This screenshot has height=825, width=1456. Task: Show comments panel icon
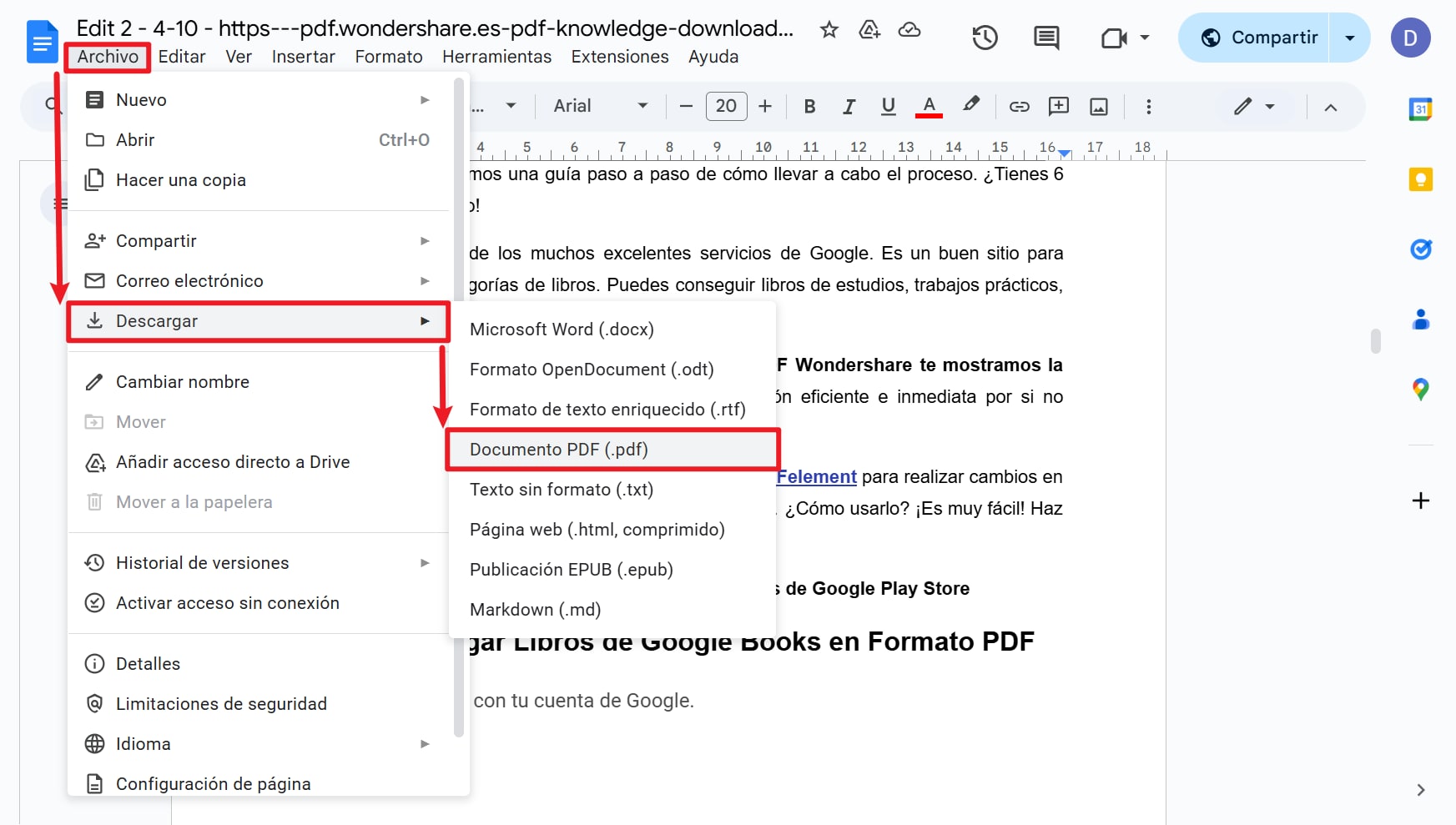tap(1046, 38)
